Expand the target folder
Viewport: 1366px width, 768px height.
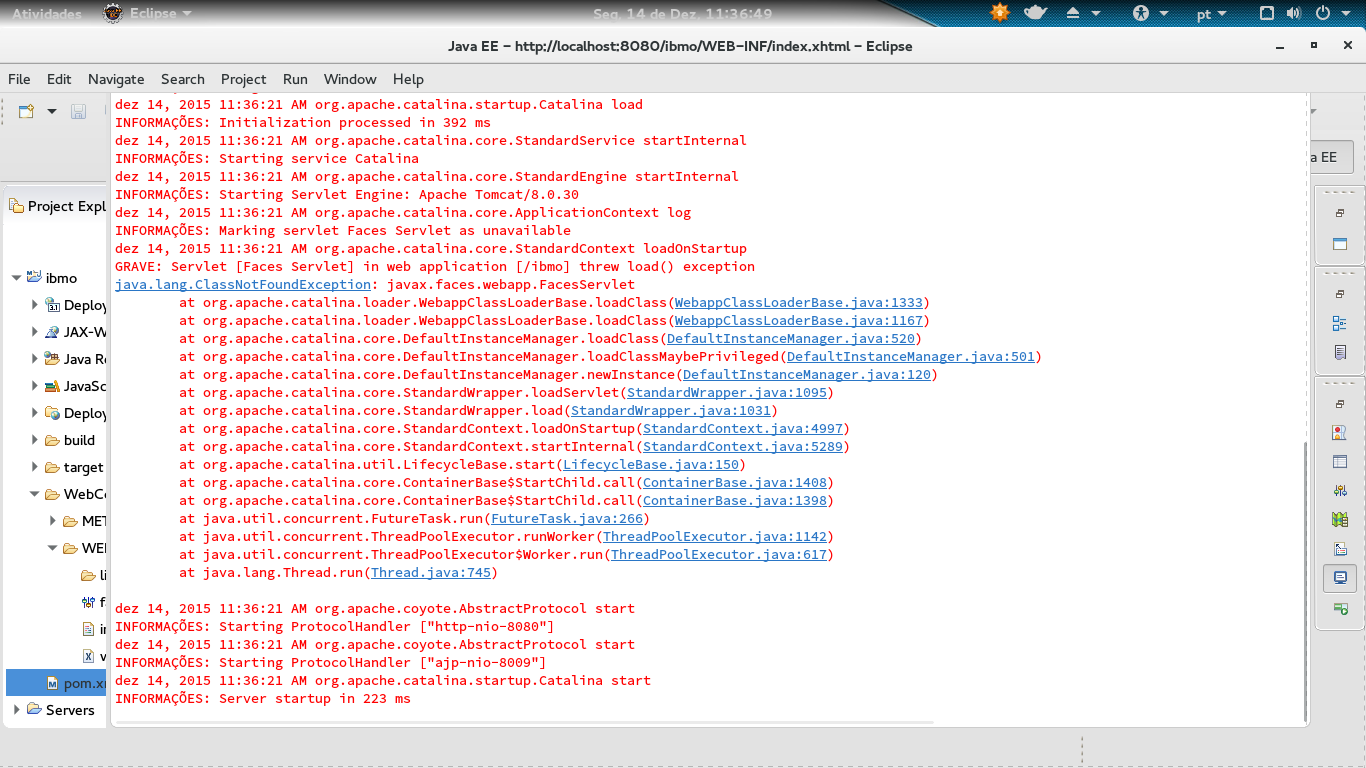pos(35,467)
